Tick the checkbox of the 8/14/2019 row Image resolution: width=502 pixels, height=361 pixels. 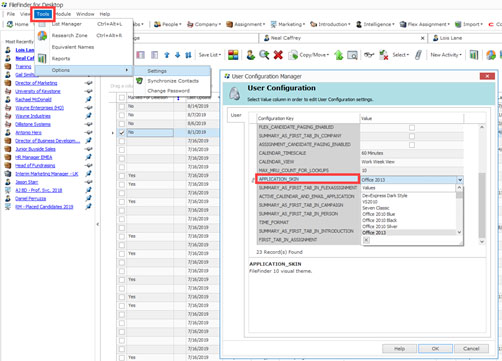[x=122, y=106]
